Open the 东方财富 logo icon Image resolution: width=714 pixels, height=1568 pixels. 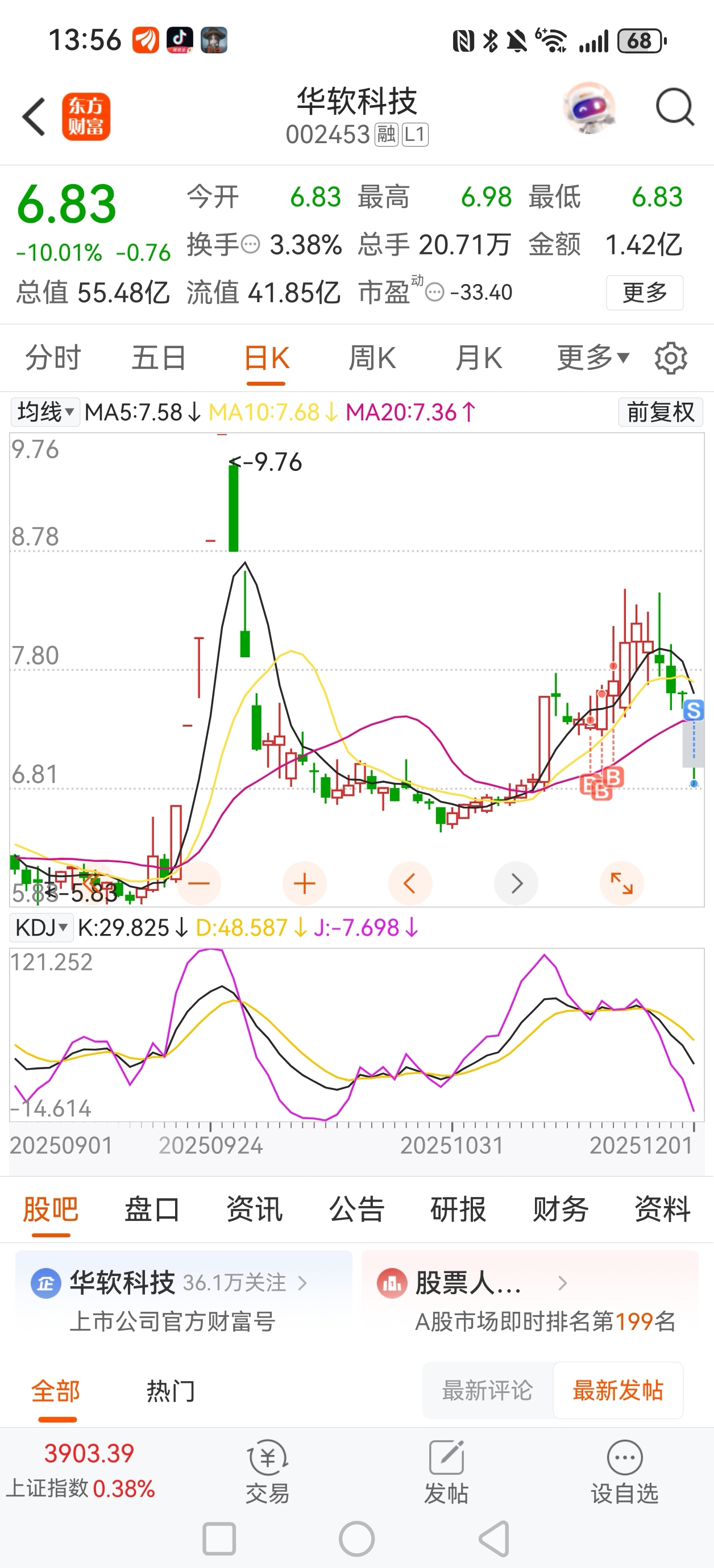(x=86, y=117)
